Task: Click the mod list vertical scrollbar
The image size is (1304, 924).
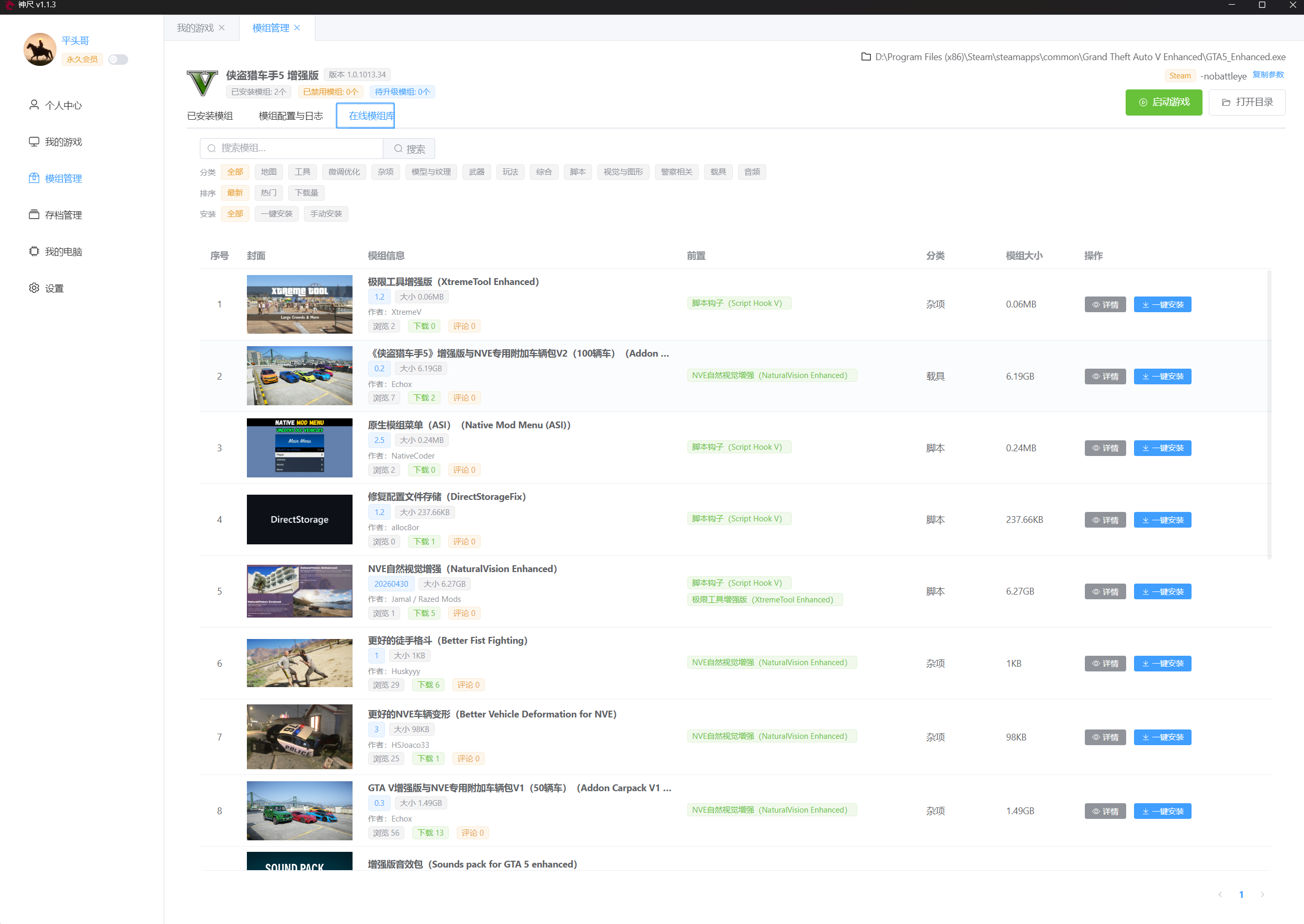Action: [x=1269, y=414]
